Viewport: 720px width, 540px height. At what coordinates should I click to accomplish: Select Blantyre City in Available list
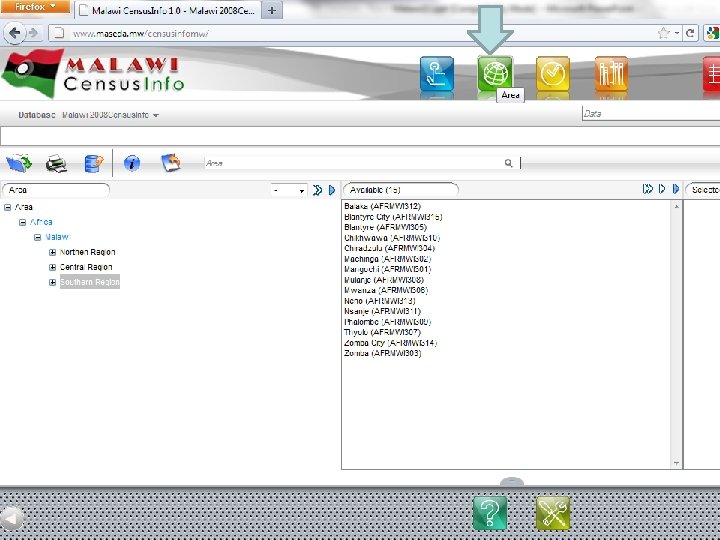tap(393, 217)
